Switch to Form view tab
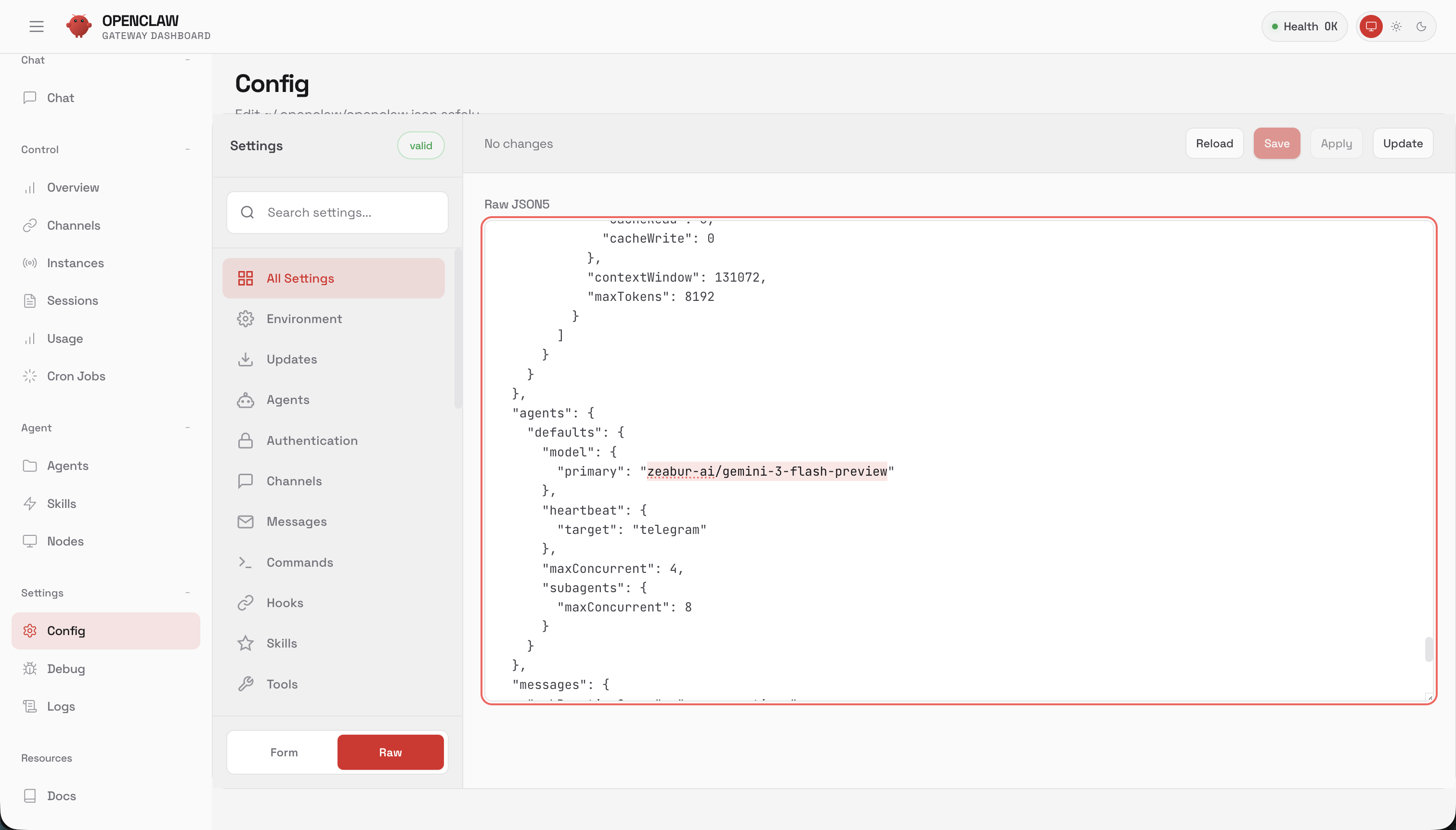This screenshot has width=1456, height=830. [284, 752]
